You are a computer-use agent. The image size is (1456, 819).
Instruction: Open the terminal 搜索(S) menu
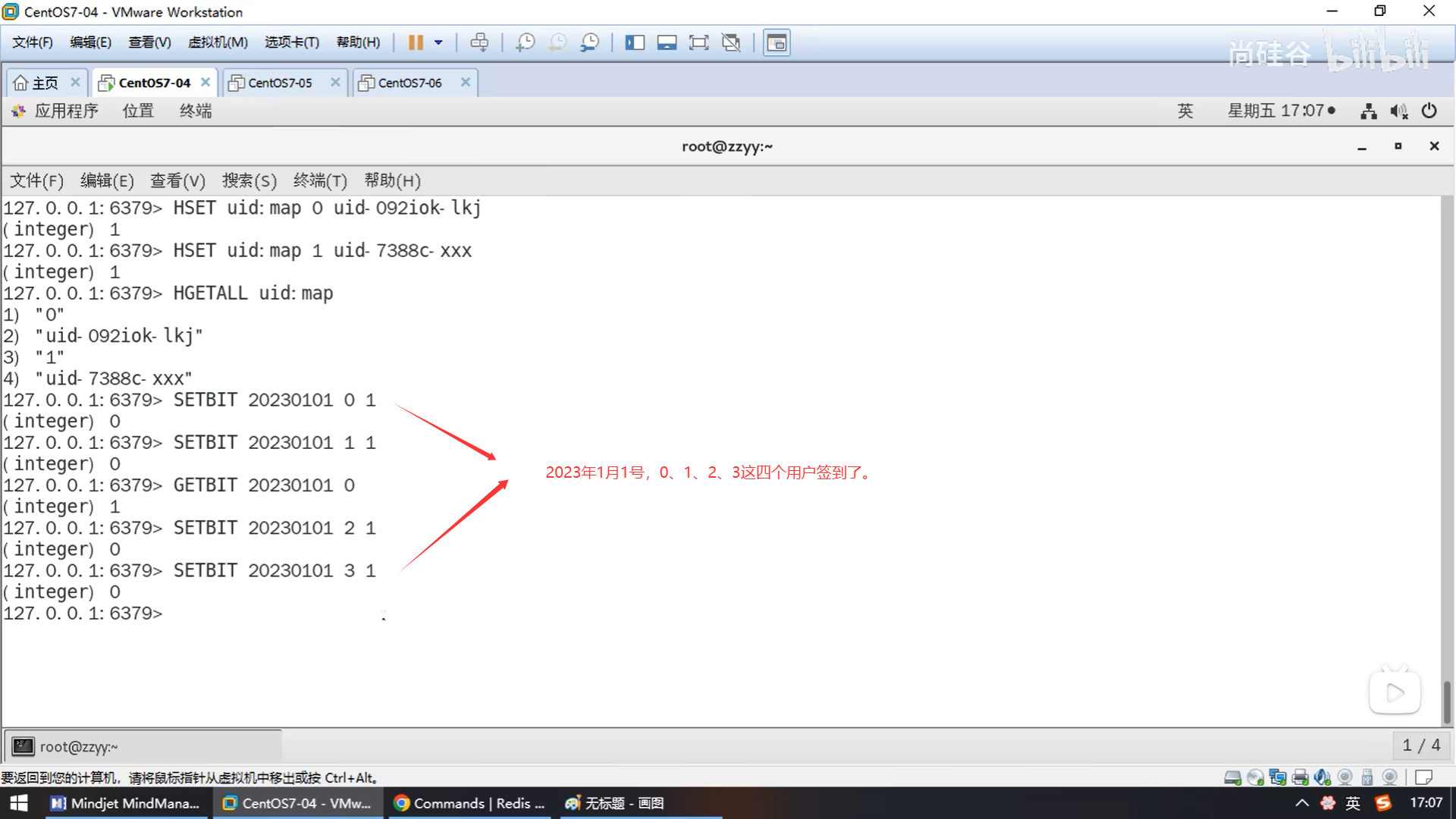(249, 180)
